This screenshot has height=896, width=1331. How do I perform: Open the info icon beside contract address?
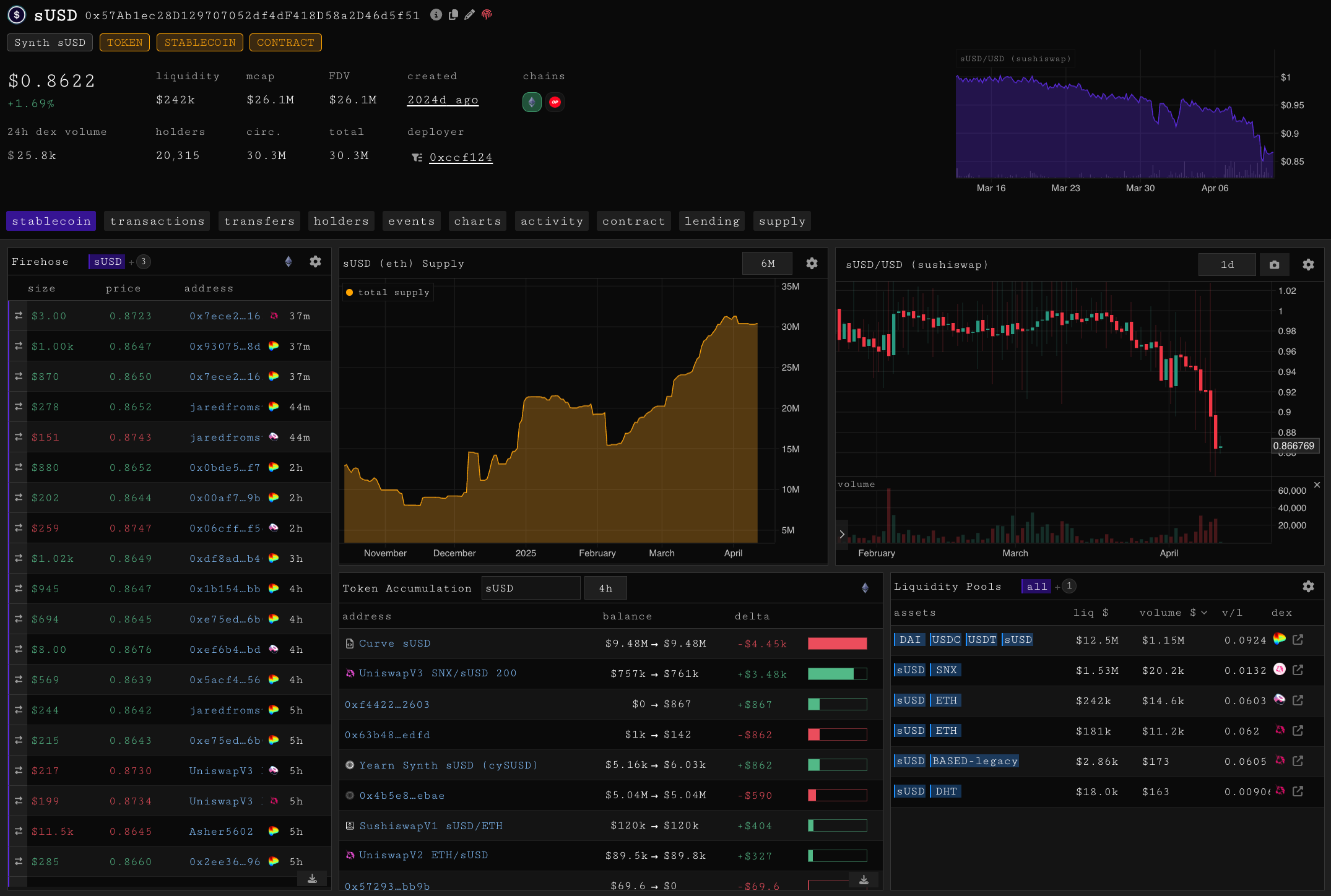[x=436, y=15]
